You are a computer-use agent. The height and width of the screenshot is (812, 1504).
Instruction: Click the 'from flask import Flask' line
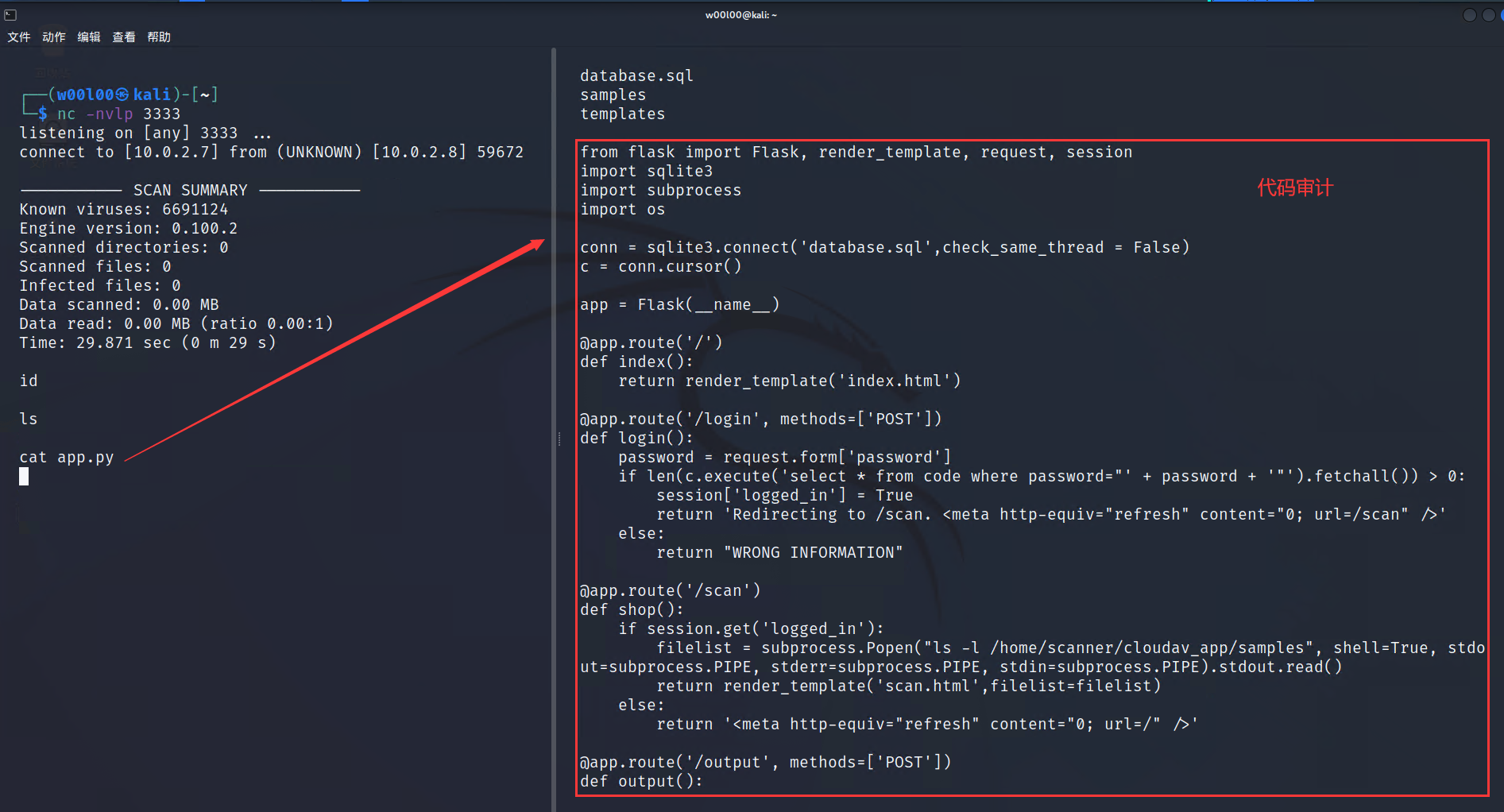[x=856, y=152]
